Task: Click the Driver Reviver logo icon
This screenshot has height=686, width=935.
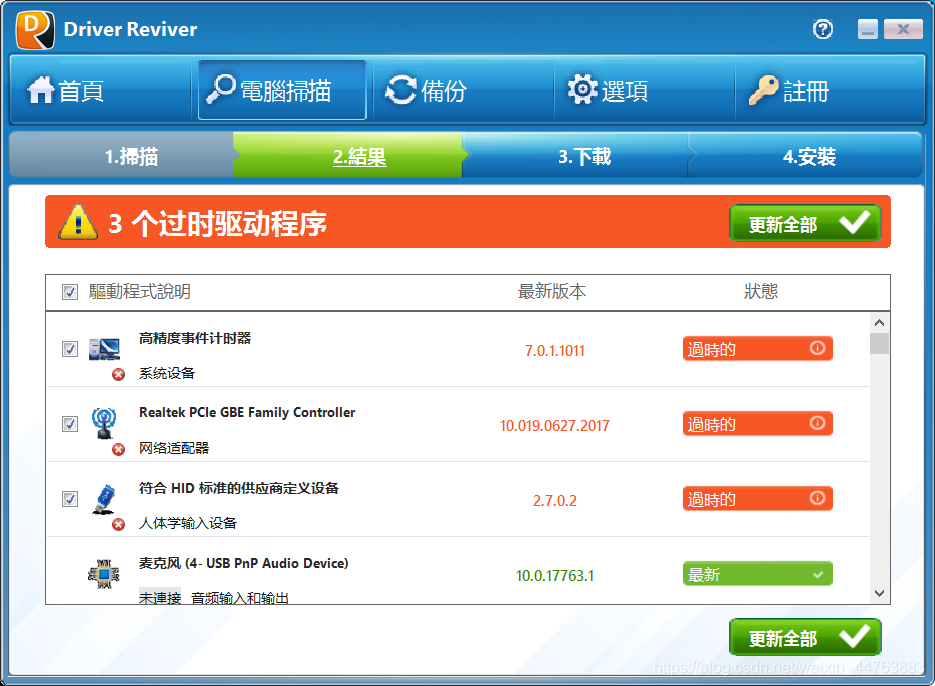Action: pyautogui.click(x=35, y=29)
